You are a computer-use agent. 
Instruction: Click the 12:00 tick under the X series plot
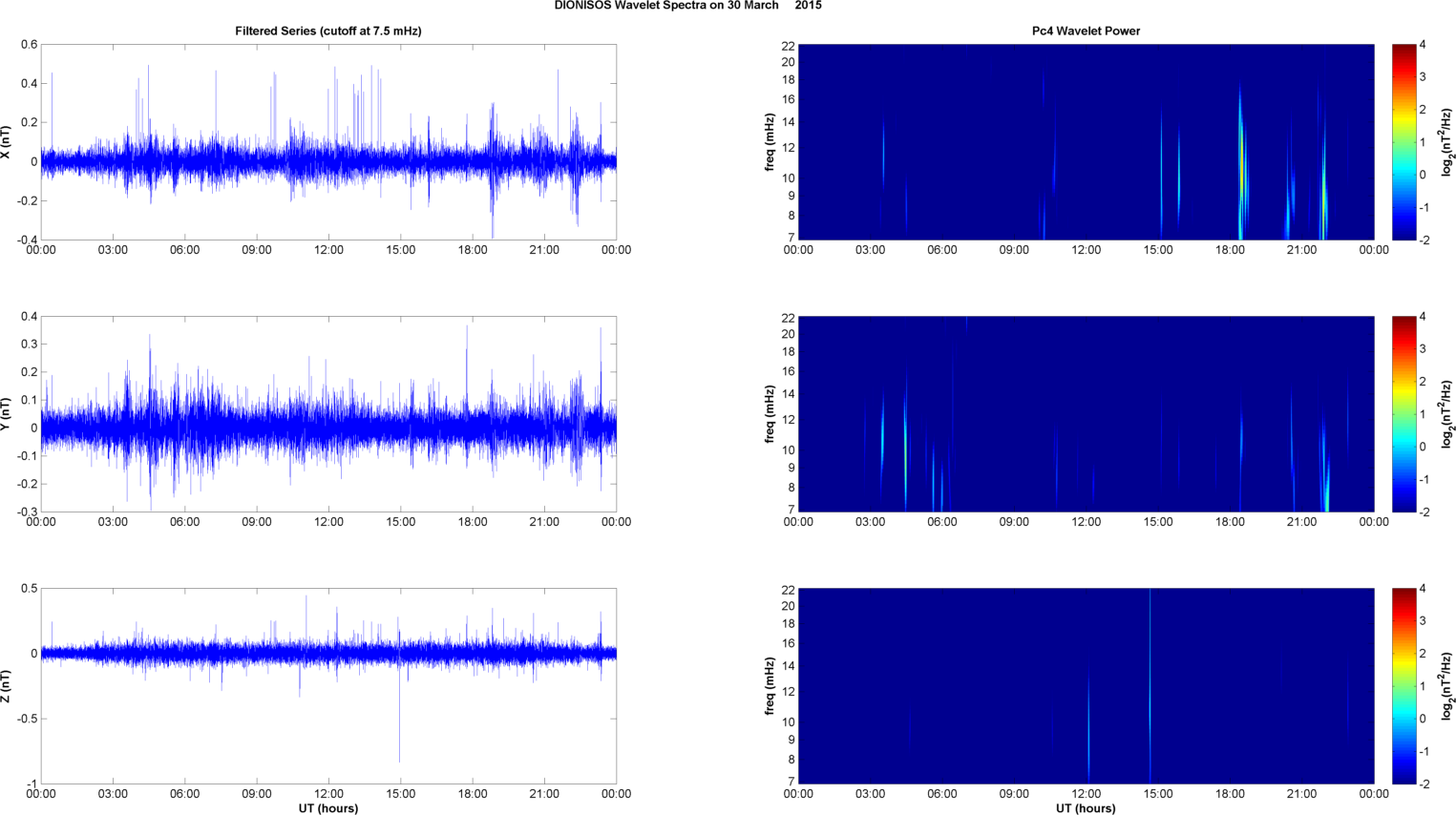point(328,250)
